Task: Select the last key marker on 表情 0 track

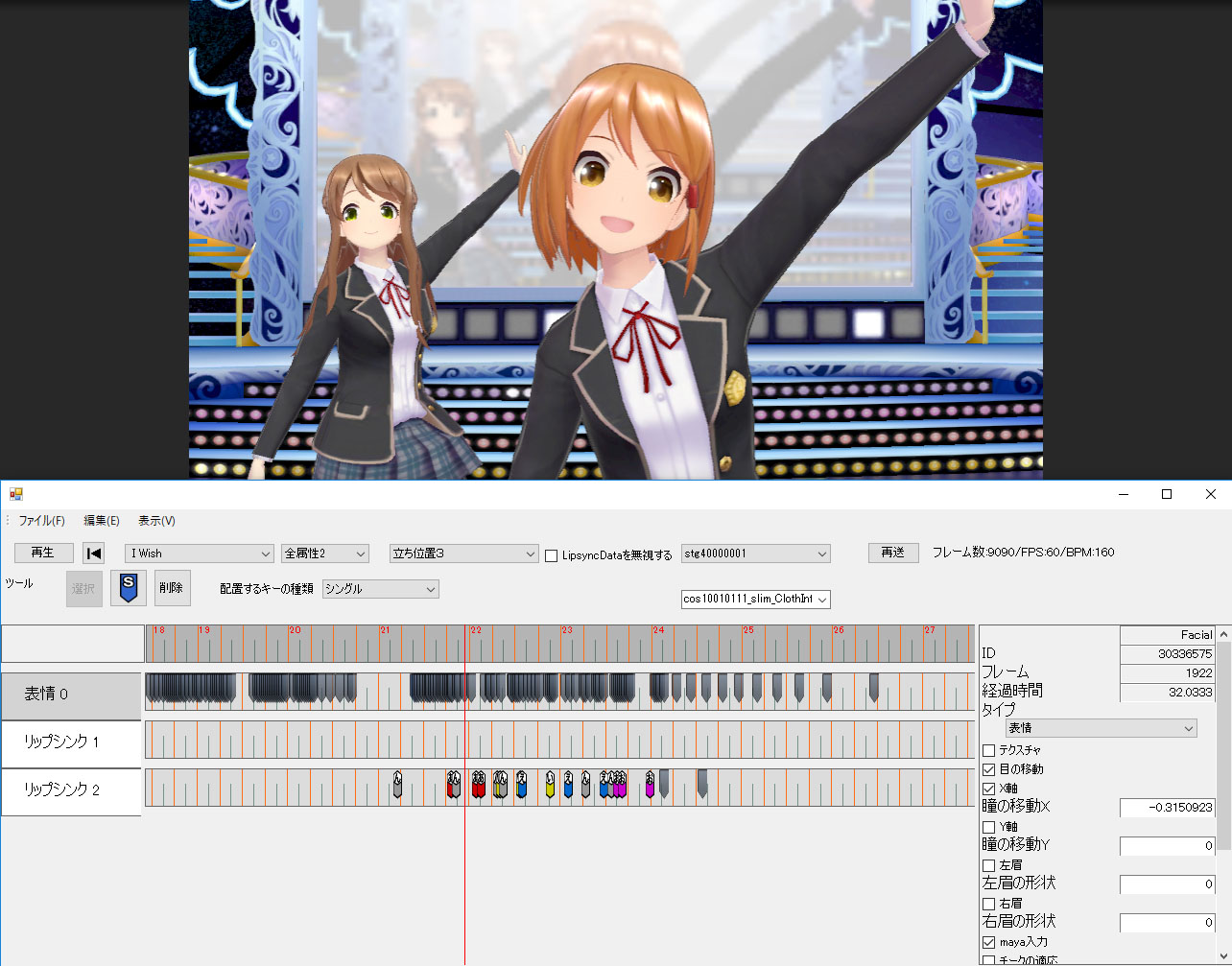Action: (x=873, y=688)
